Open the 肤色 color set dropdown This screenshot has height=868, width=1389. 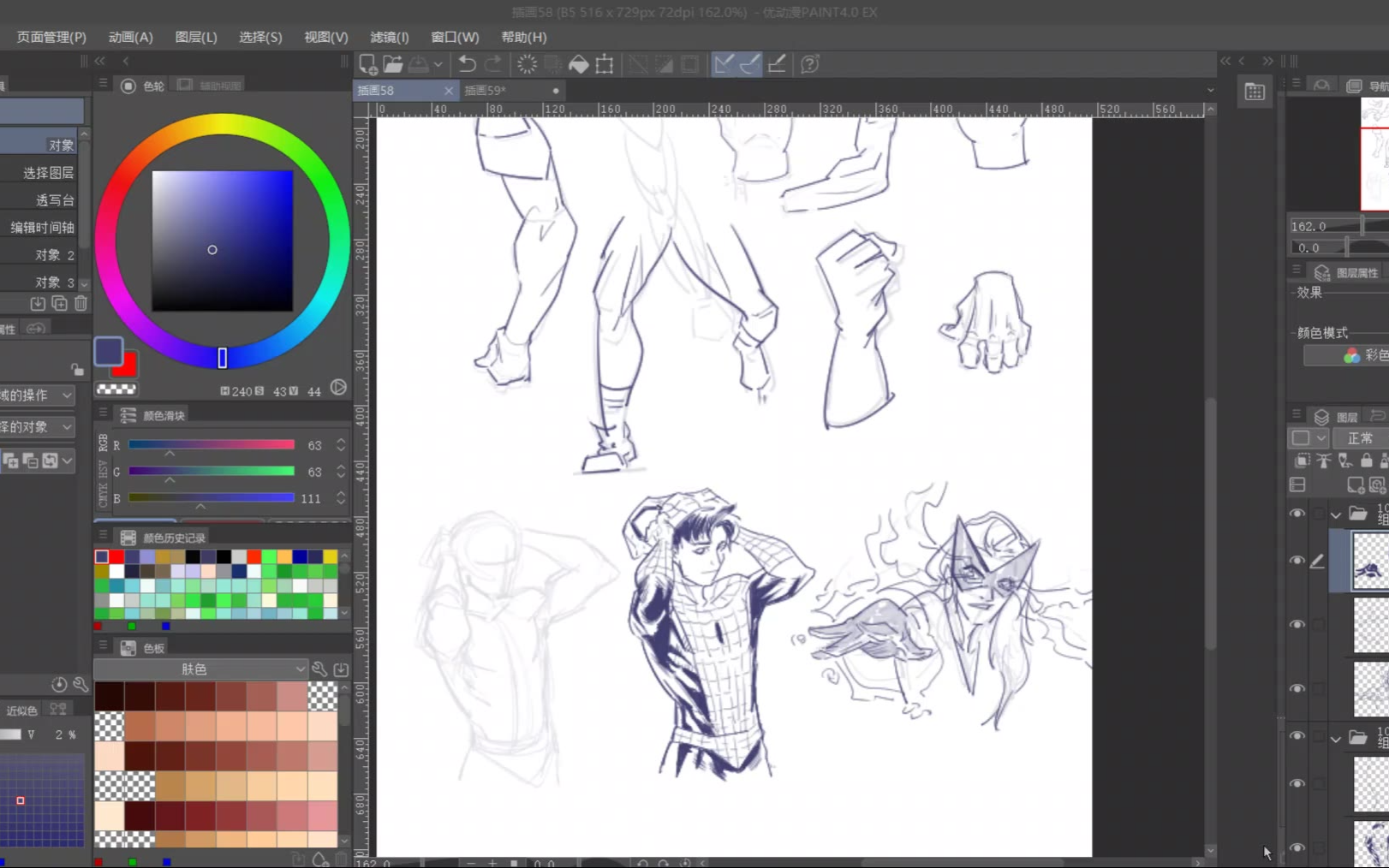(x=200, y=669)
